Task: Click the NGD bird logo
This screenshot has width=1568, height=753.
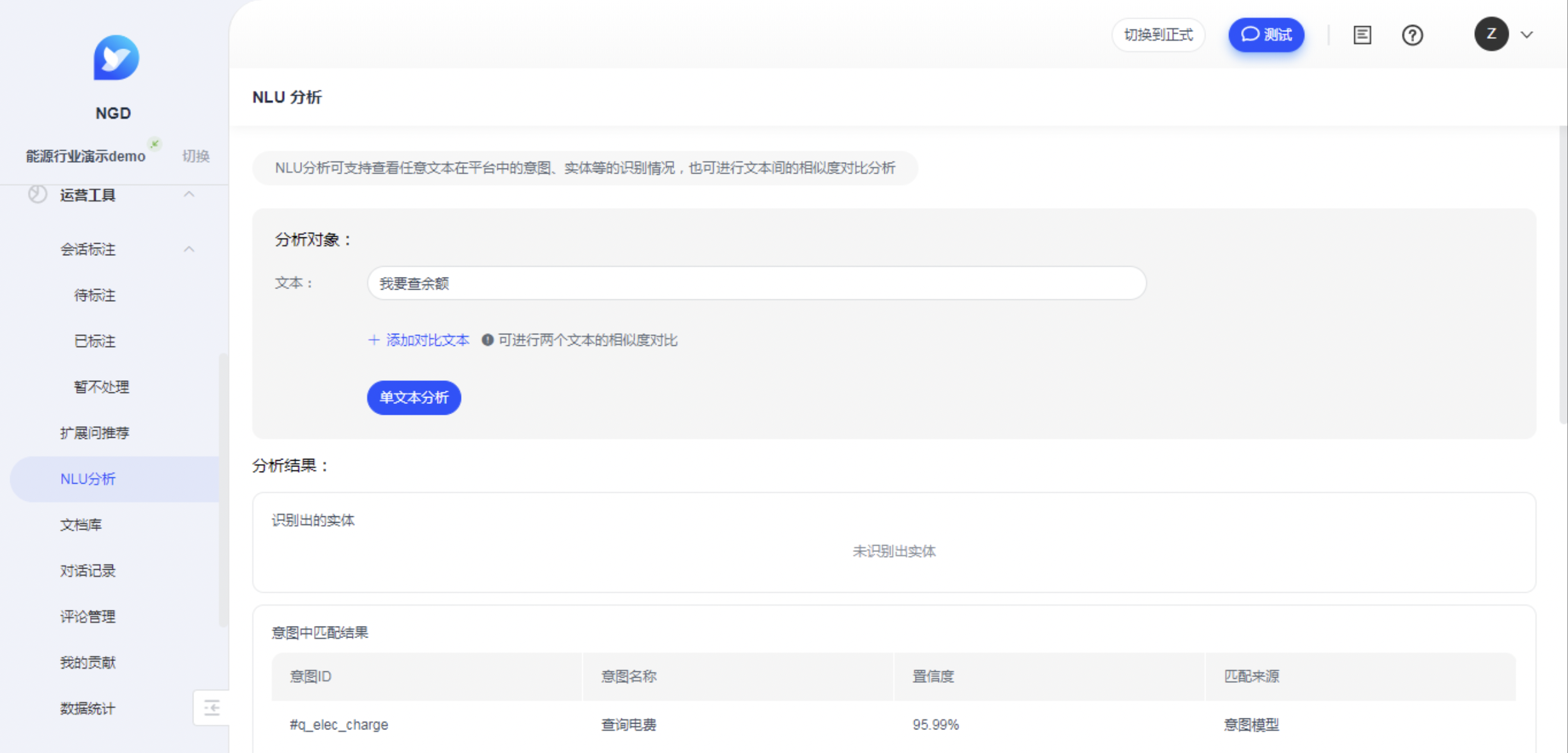Action: tap(116, 57)
